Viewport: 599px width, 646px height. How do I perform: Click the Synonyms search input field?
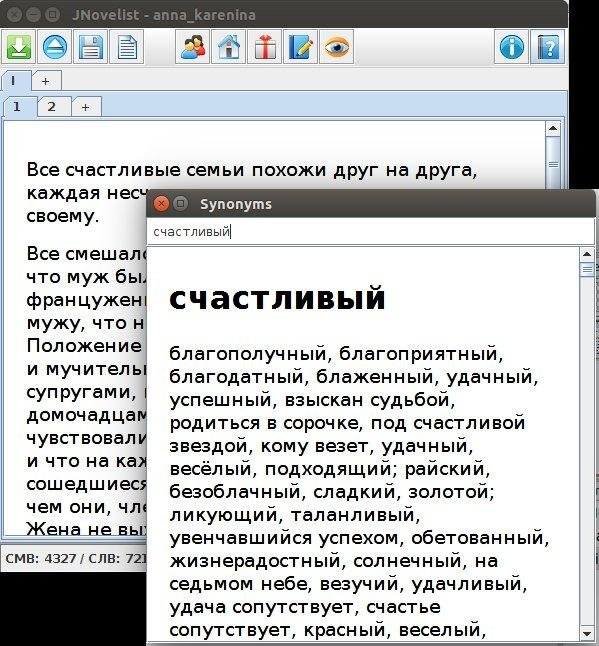[371, 232]
